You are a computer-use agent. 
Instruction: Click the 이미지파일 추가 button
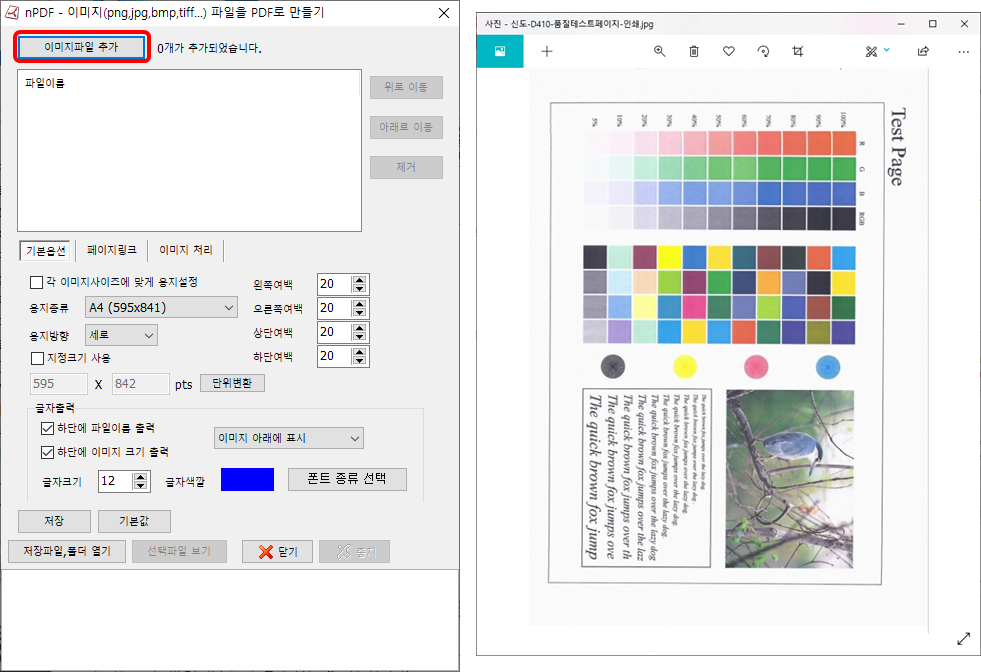[81, 47]
